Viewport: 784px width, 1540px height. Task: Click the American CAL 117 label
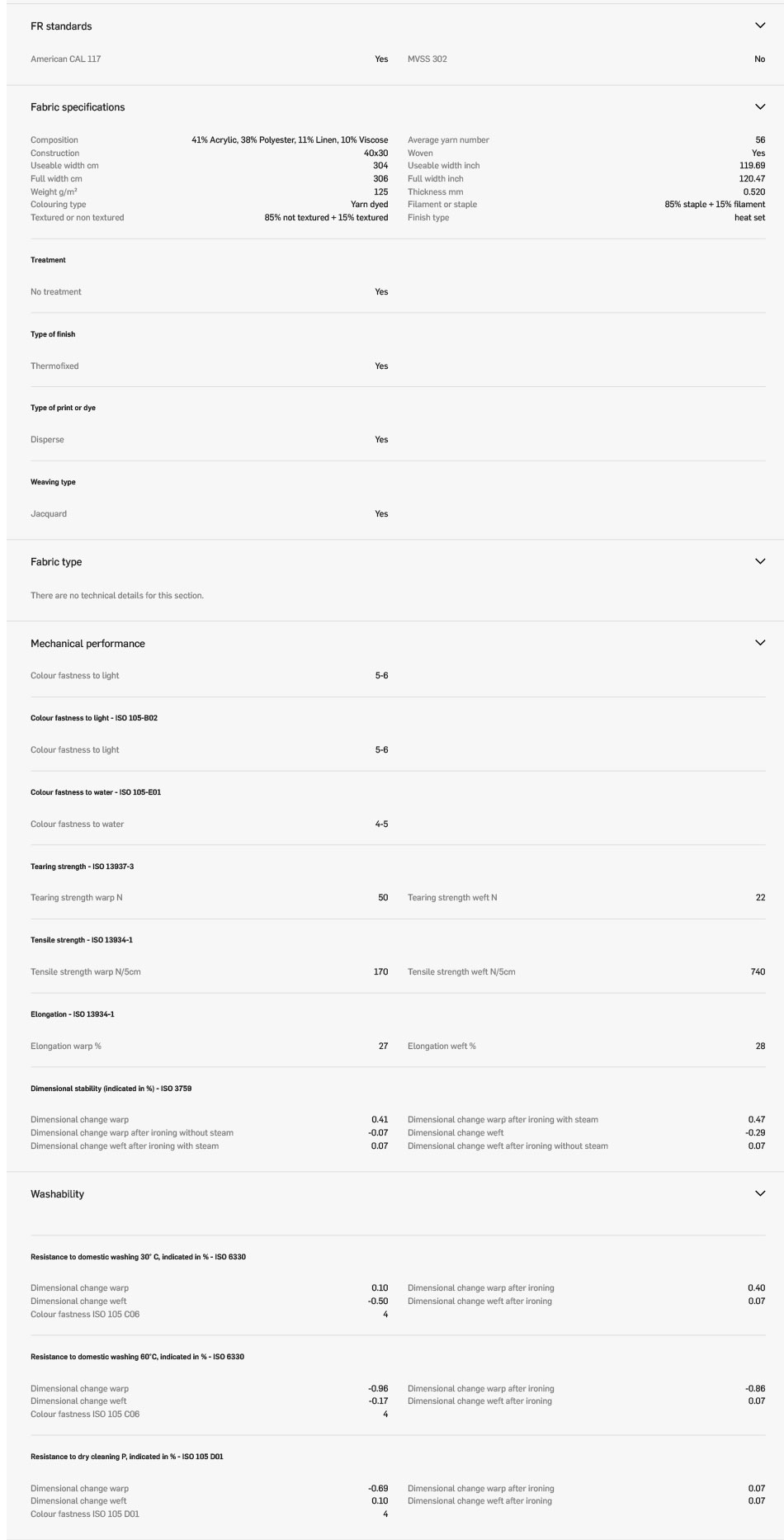pyautogui.click(x=65, y=59)
